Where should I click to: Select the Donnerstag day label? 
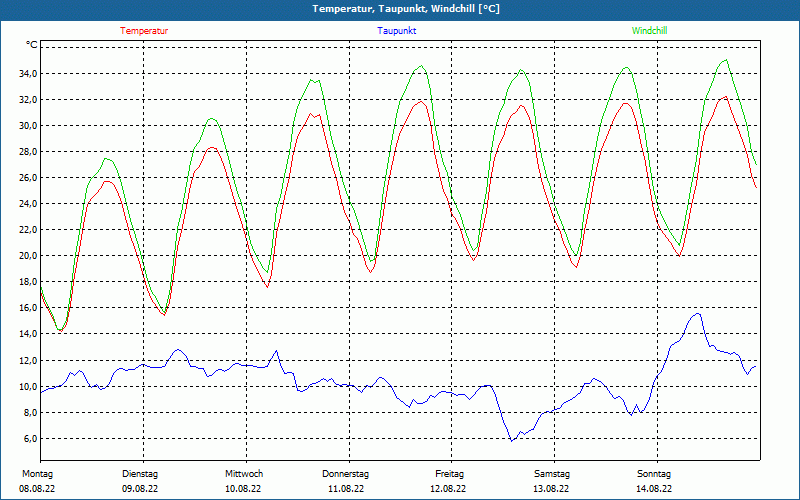pyautogui.click(x=346, y=474)
